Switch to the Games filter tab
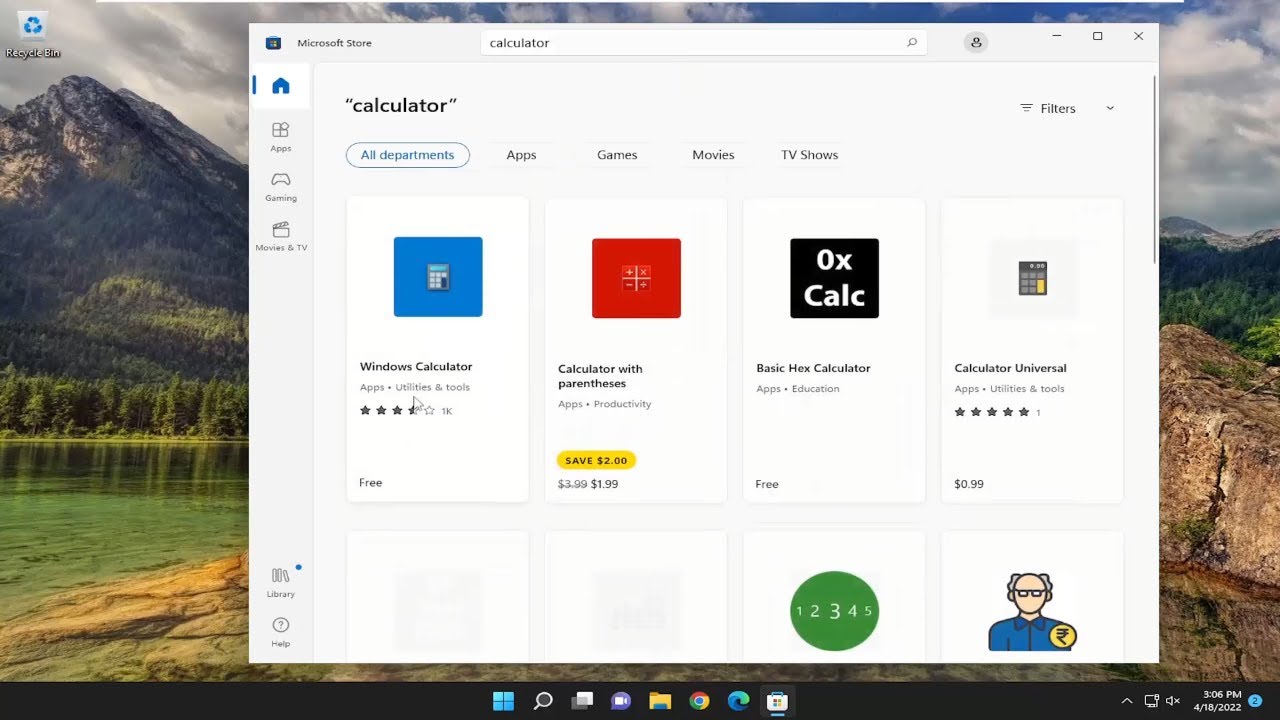The height and width of the screenshot is (720, 1280). [x=617, y=155]
